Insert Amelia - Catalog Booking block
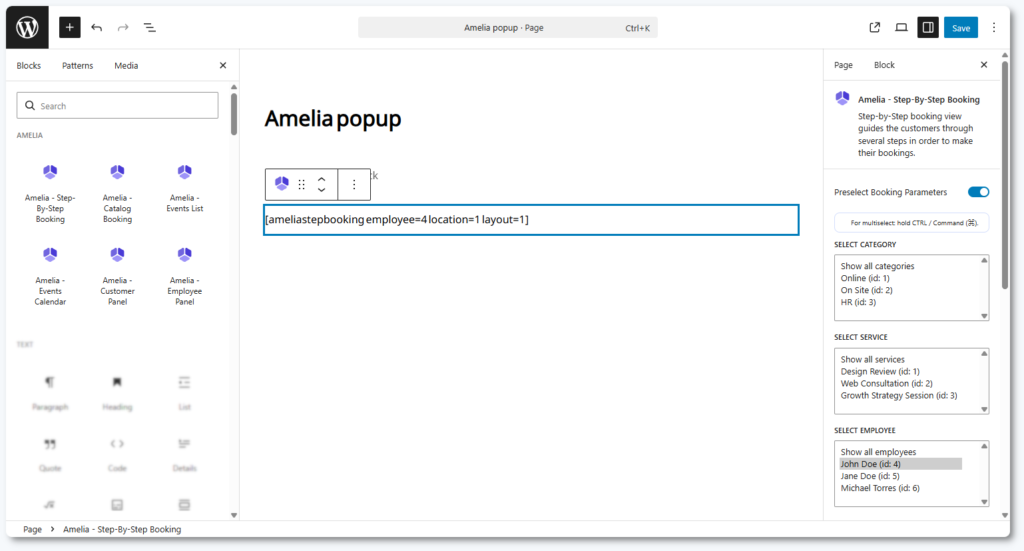 click(x=117, y=193)
